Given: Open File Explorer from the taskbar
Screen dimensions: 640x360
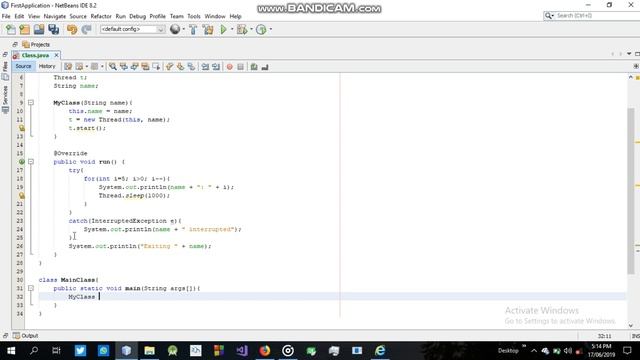Looking at the screenshot, I should [149, 351].
